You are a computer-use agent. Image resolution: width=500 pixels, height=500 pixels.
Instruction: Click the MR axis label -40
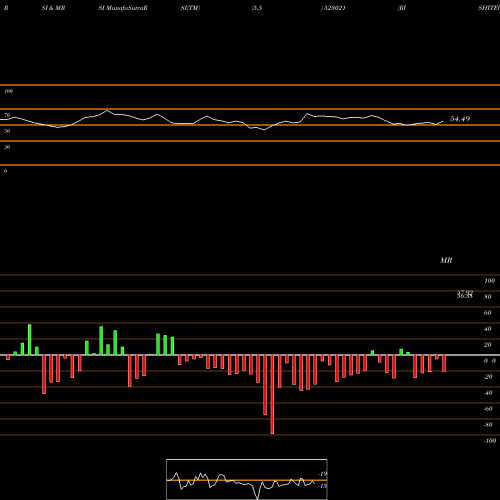[488, 393]
